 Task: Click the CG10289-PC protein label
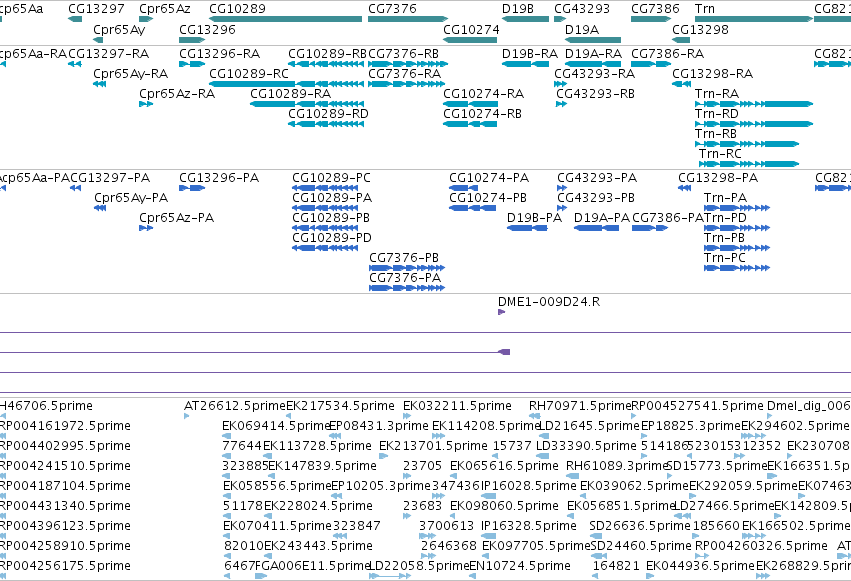point(331,178)
